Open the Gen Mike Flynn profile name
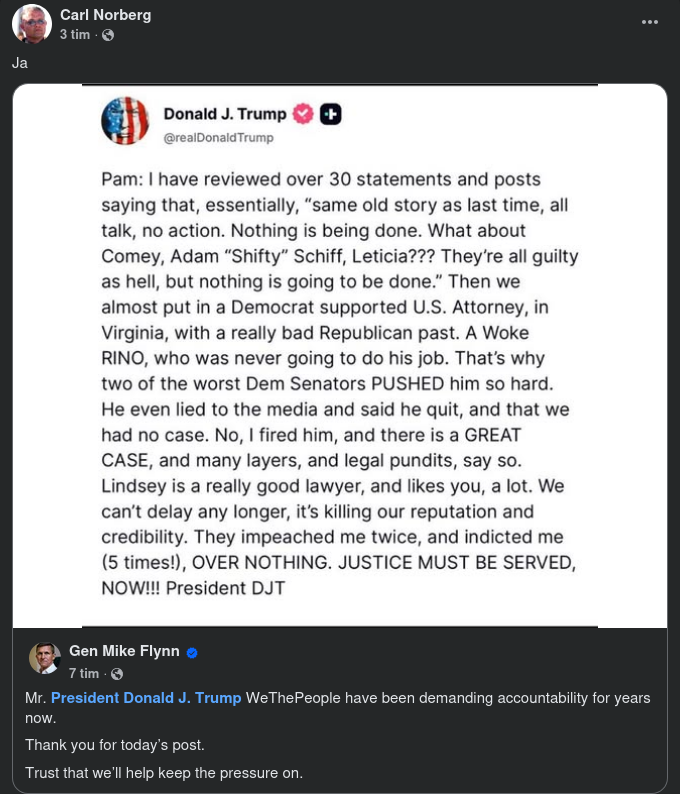The height and width of the screenshot is (794, 680). pos(124,651)
